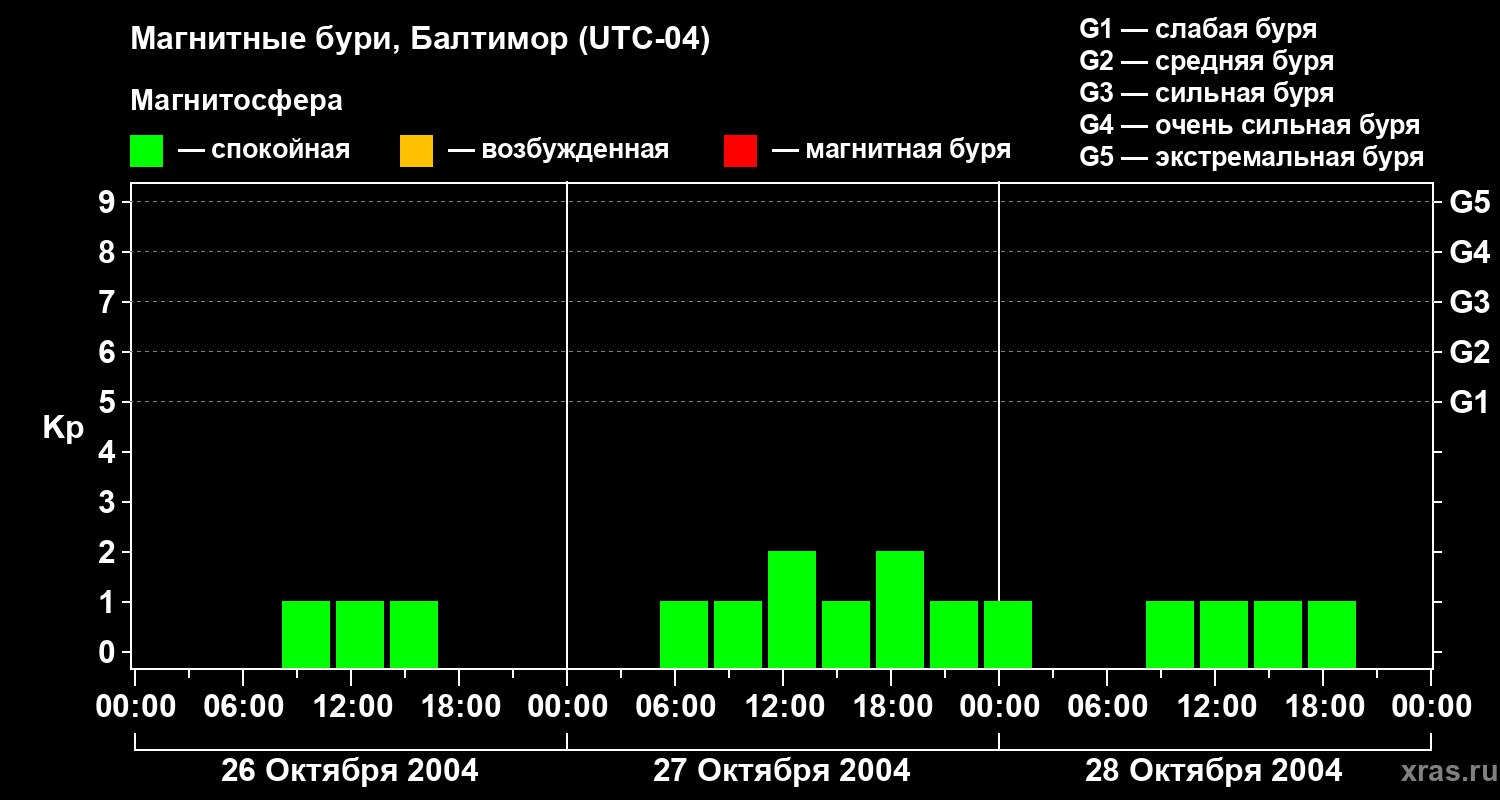Click 'G3 — сильная буря' description
Image resolution: width=1500 pixels, height=800 pixels.
click(x=1206, y=93)
